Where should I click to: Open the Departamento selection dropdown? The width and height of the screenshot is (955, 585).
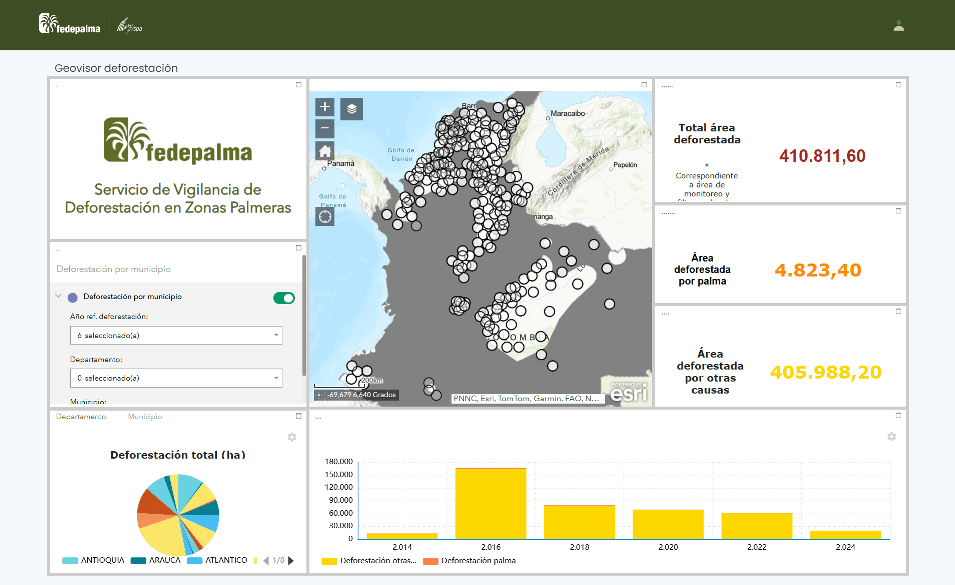(x=176, y=377)
